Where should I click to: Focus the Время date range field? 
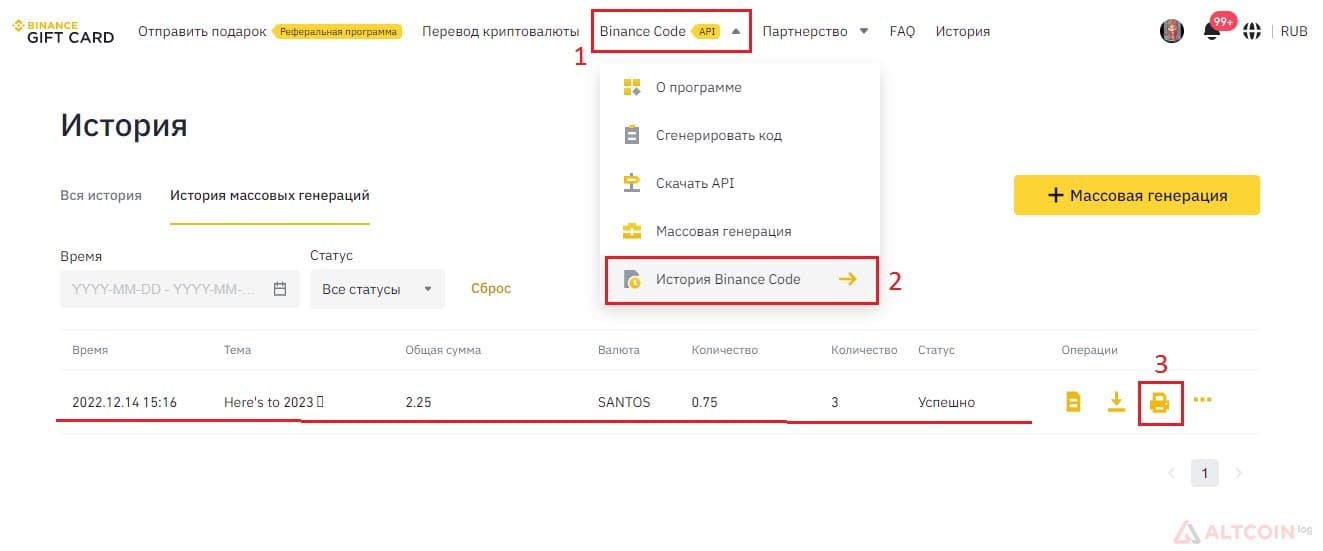[x=180, y=289]
